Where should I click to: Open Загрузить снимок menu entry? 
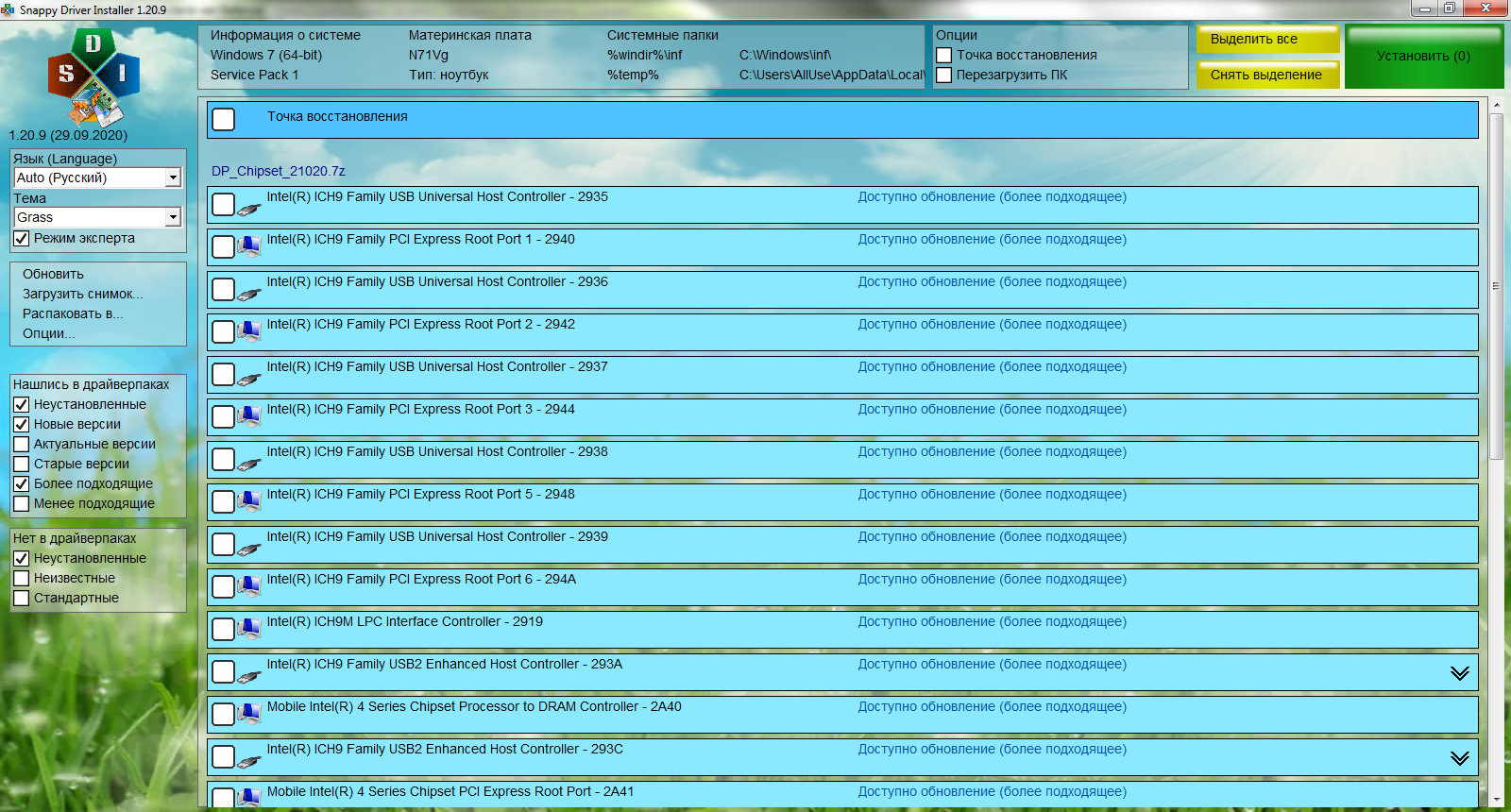[x=82, y=295]
